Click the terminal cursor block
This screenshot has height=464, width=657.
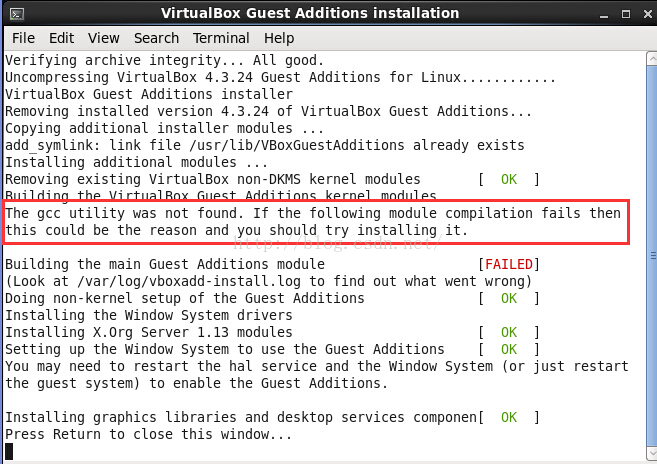pyautogui.click(x=9, y=451)
